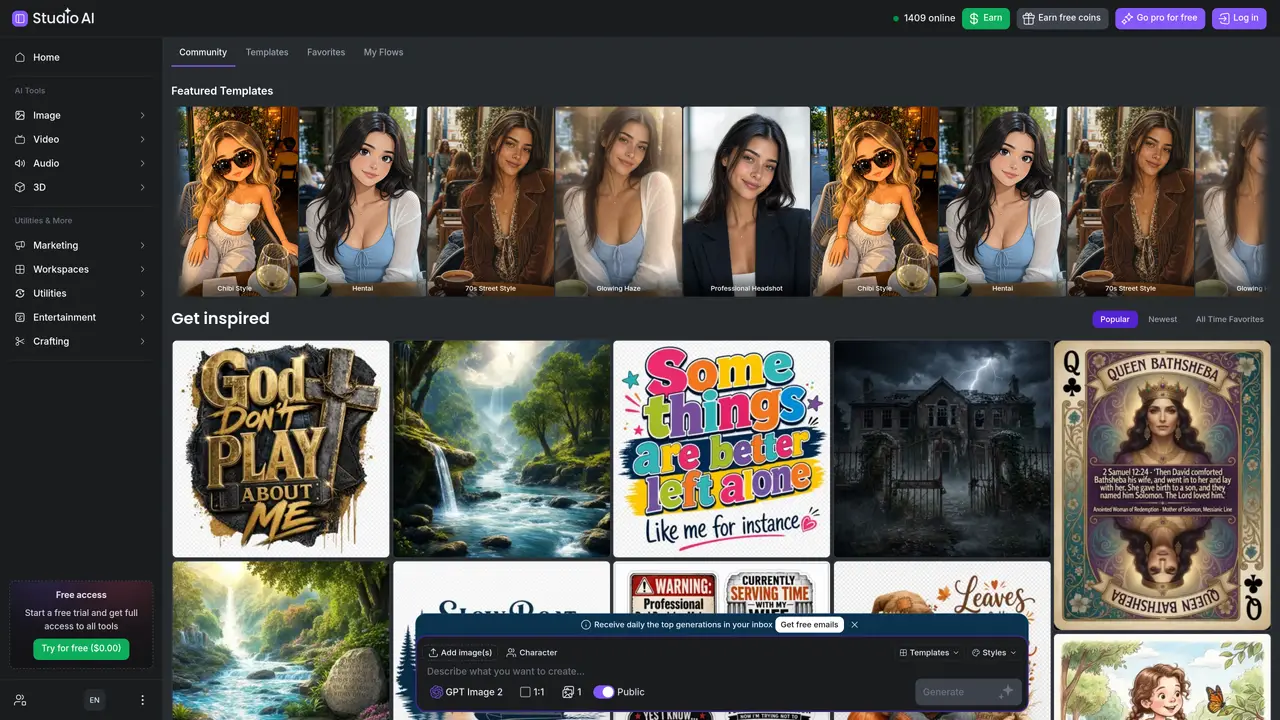Screen dimensions: 1280x720
Task: Click the gift icon for Earn free coins
Action: click(x=1028, y=18)
